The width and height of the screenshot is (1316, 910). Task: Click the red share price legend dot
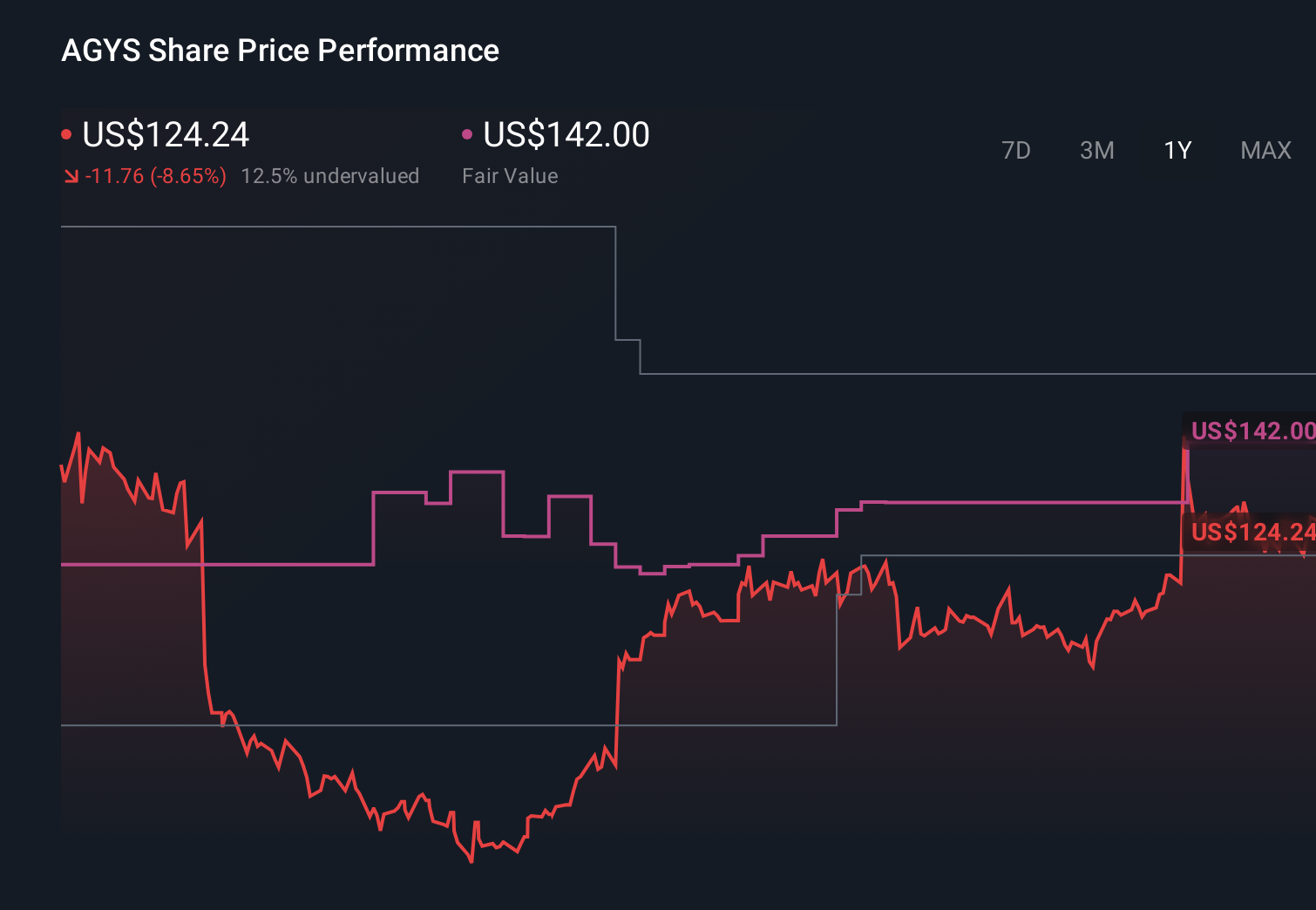(x=67, y=132)
